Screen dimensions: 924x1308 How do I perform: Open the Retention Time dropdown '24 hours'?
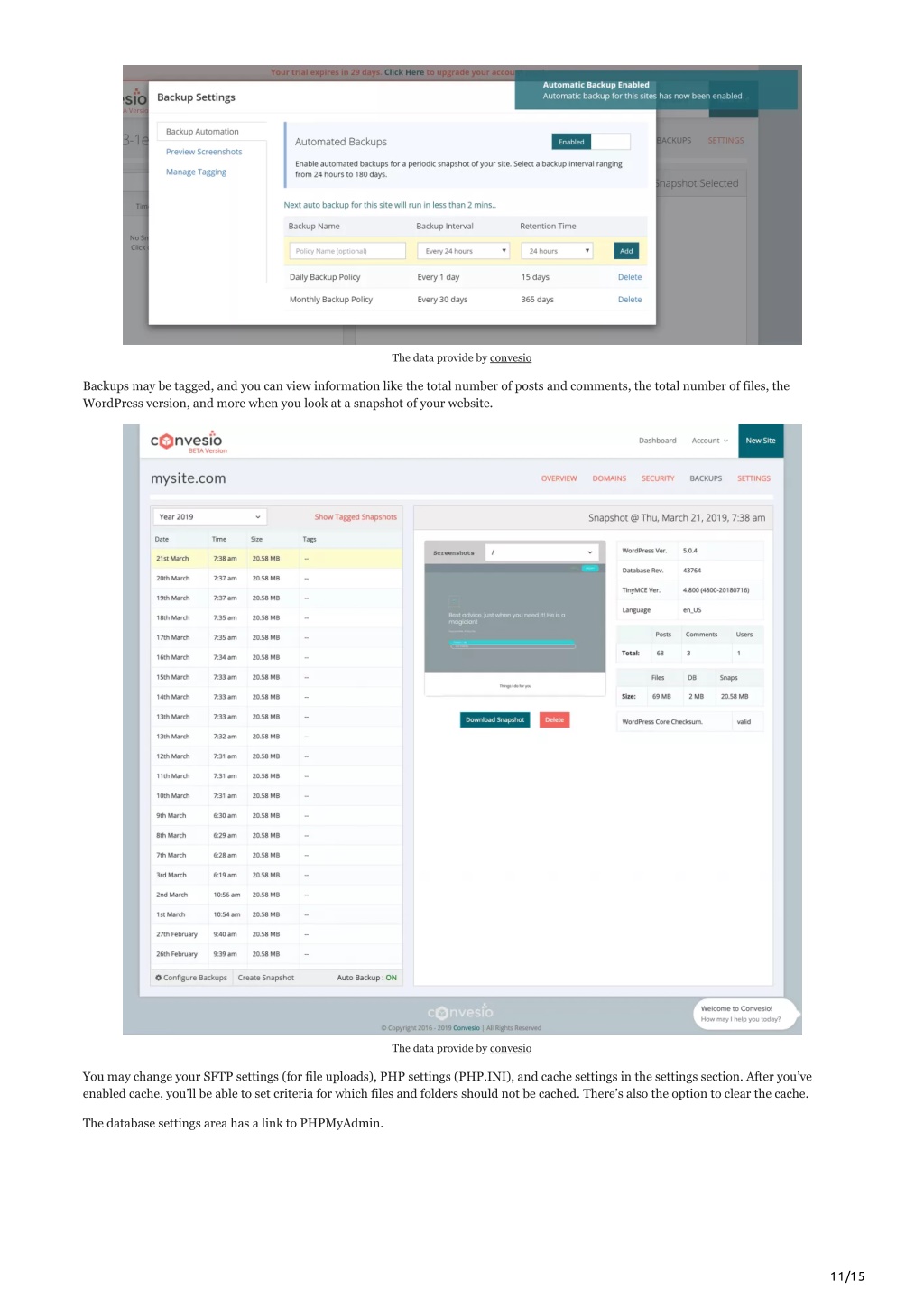click(557, 251)
